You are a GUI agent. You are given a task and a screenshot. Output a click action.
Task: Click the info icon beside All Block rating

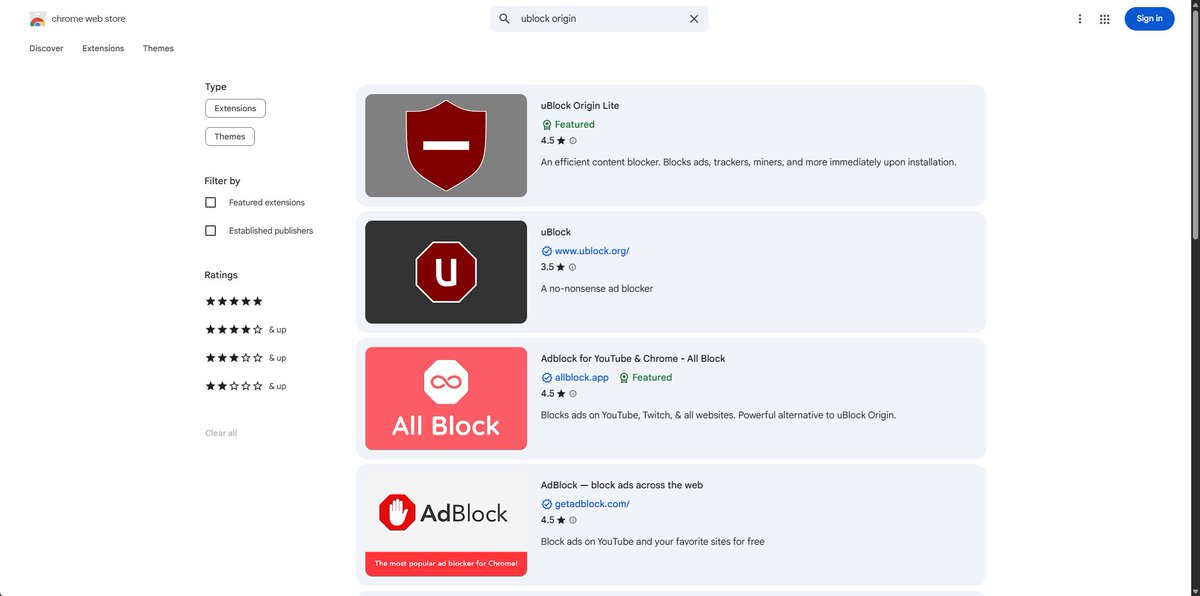573,394
